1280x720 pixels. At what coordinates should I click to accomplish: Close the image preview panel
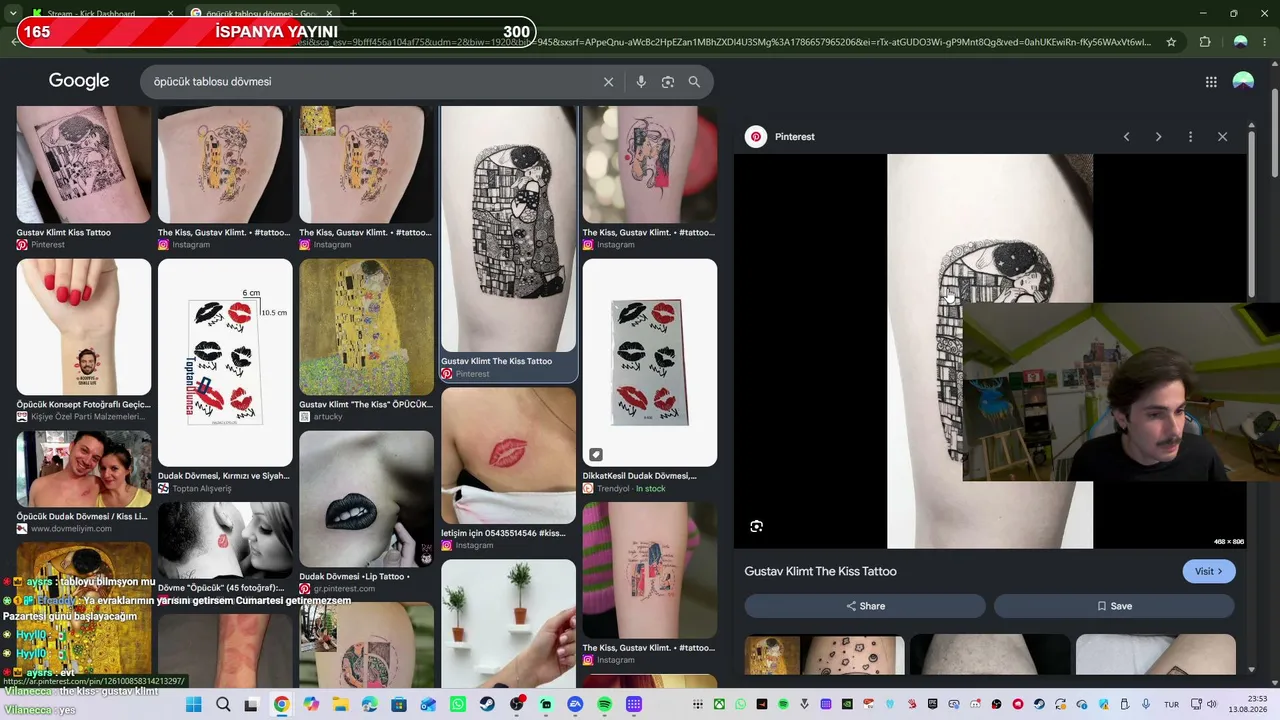point(1222,137)
